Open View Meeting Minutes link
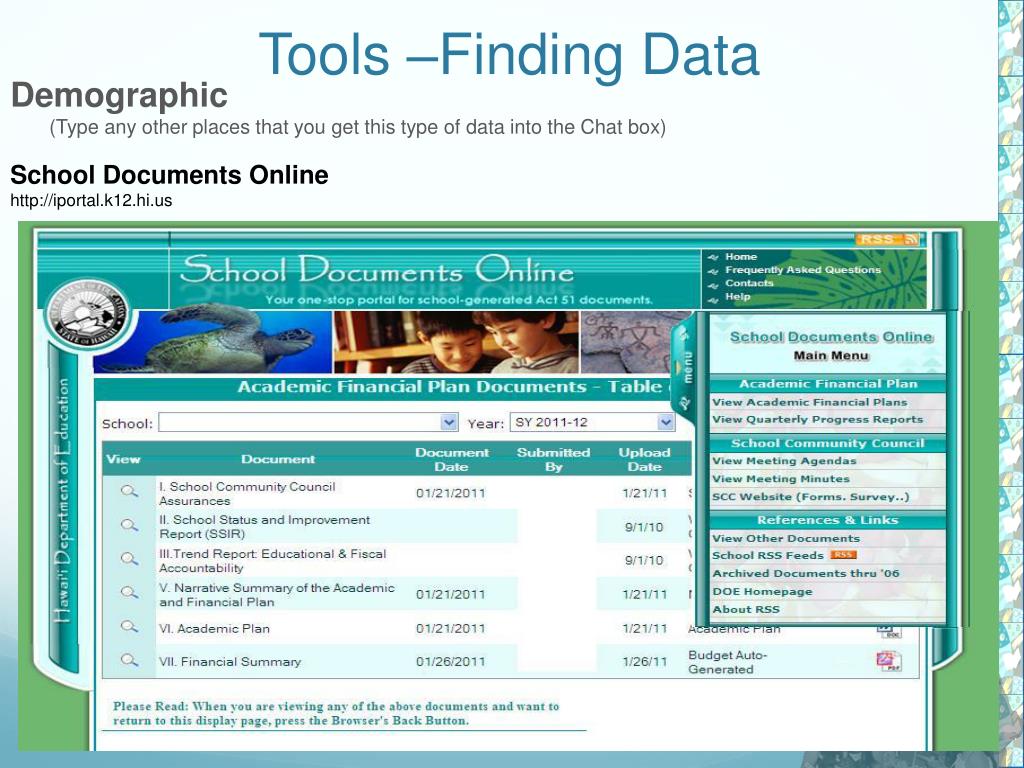1024x768 pixels. point(780,479)
